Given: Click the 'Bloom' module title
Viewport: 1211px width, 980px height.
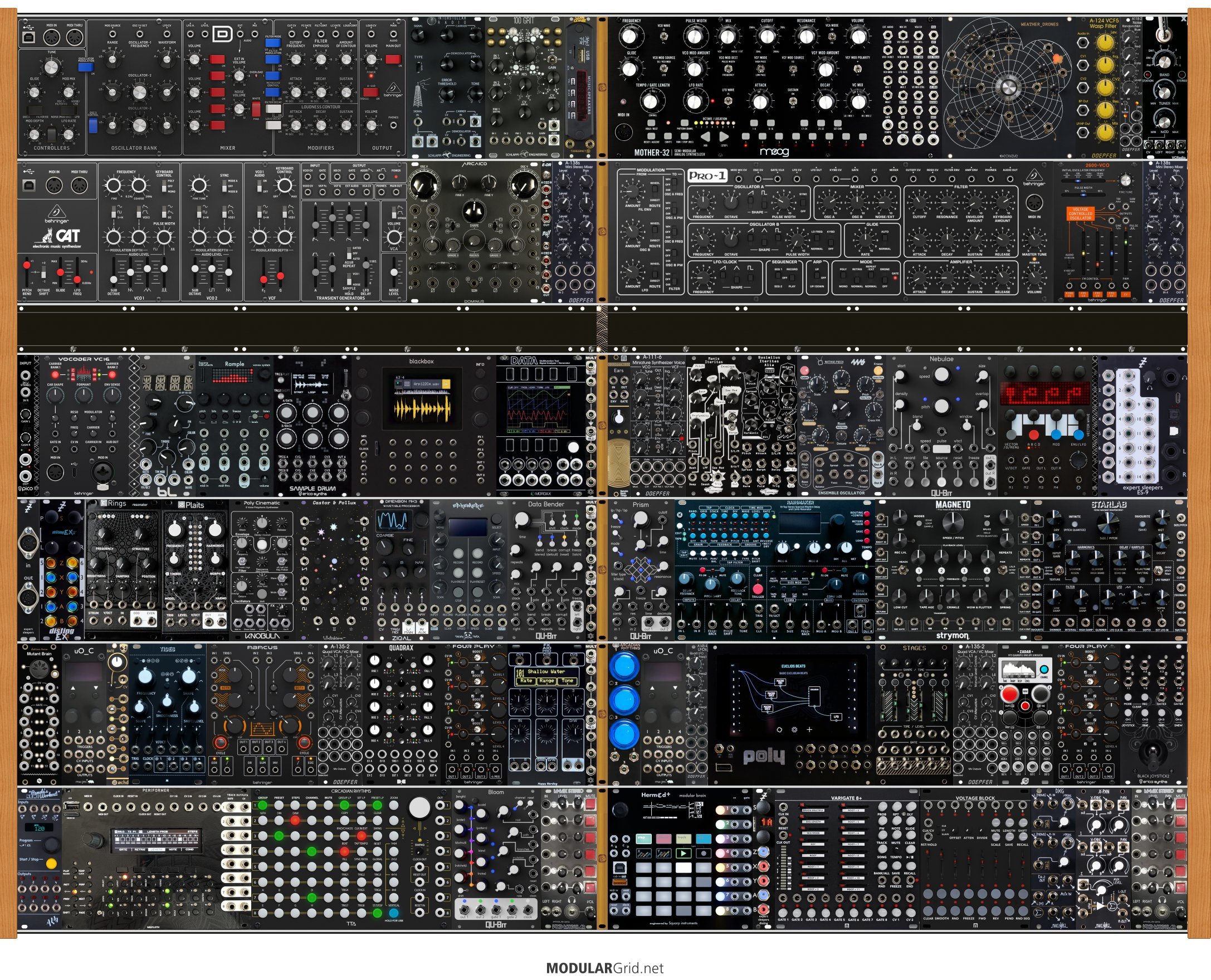Looking at the screenshot, I should (x=496, y=793).
